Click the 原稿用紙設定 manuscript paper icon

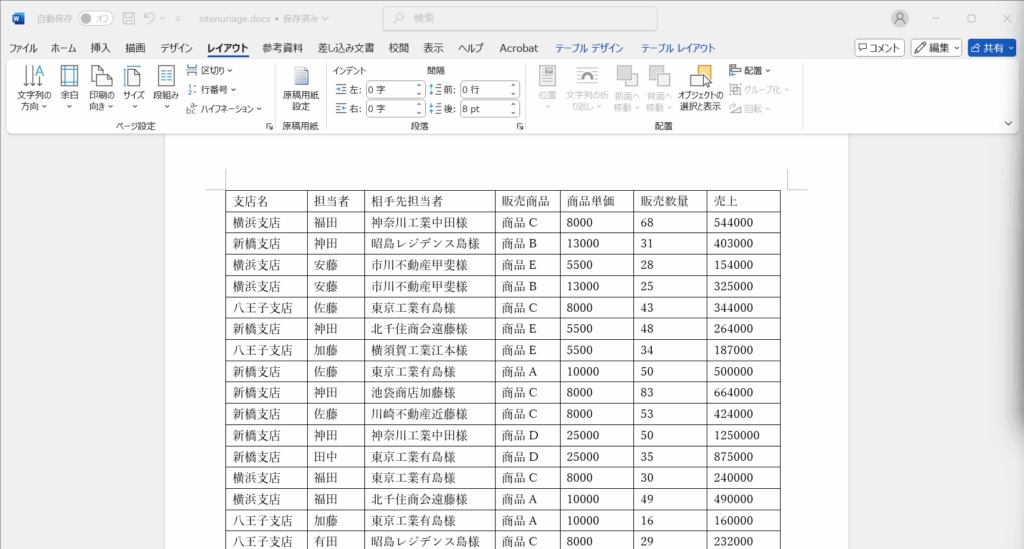301,88
